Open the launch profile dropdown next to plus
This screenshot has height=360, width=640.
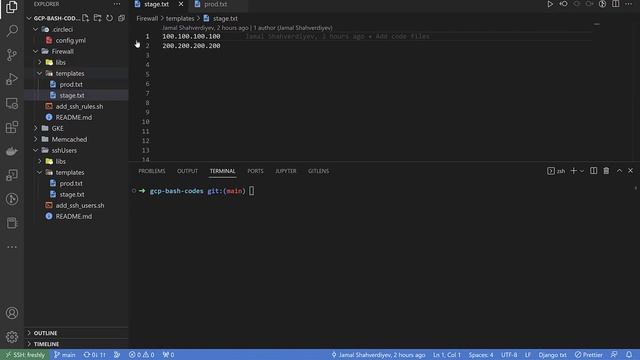point(582,171)
